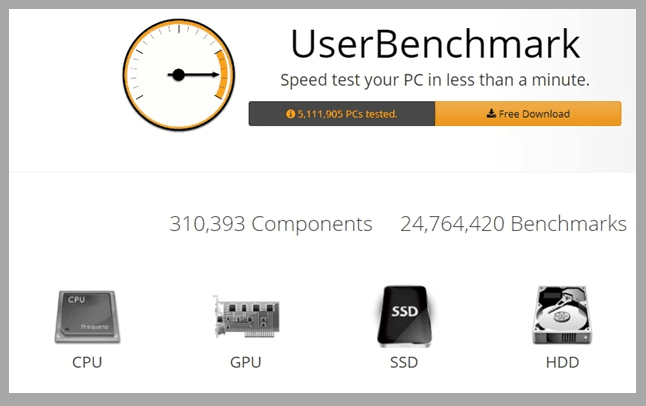This screenshot has height=406, width=646.
Task: Click the GPU text label
Action: [245, 362]
